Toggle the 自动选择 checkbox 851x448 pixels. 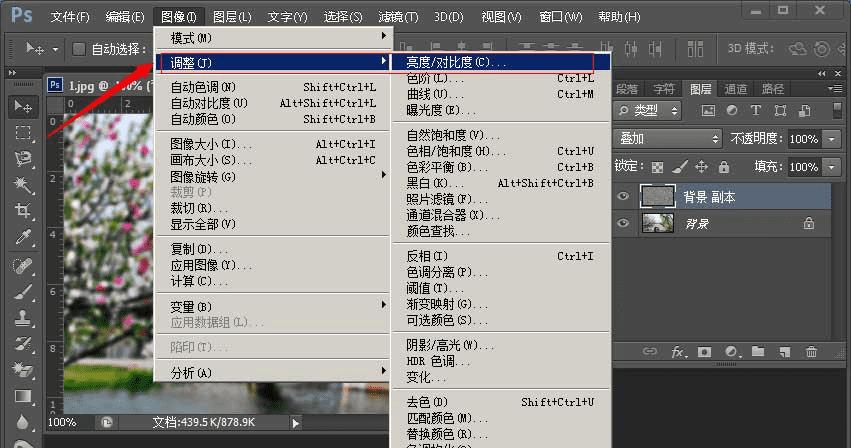79,49
